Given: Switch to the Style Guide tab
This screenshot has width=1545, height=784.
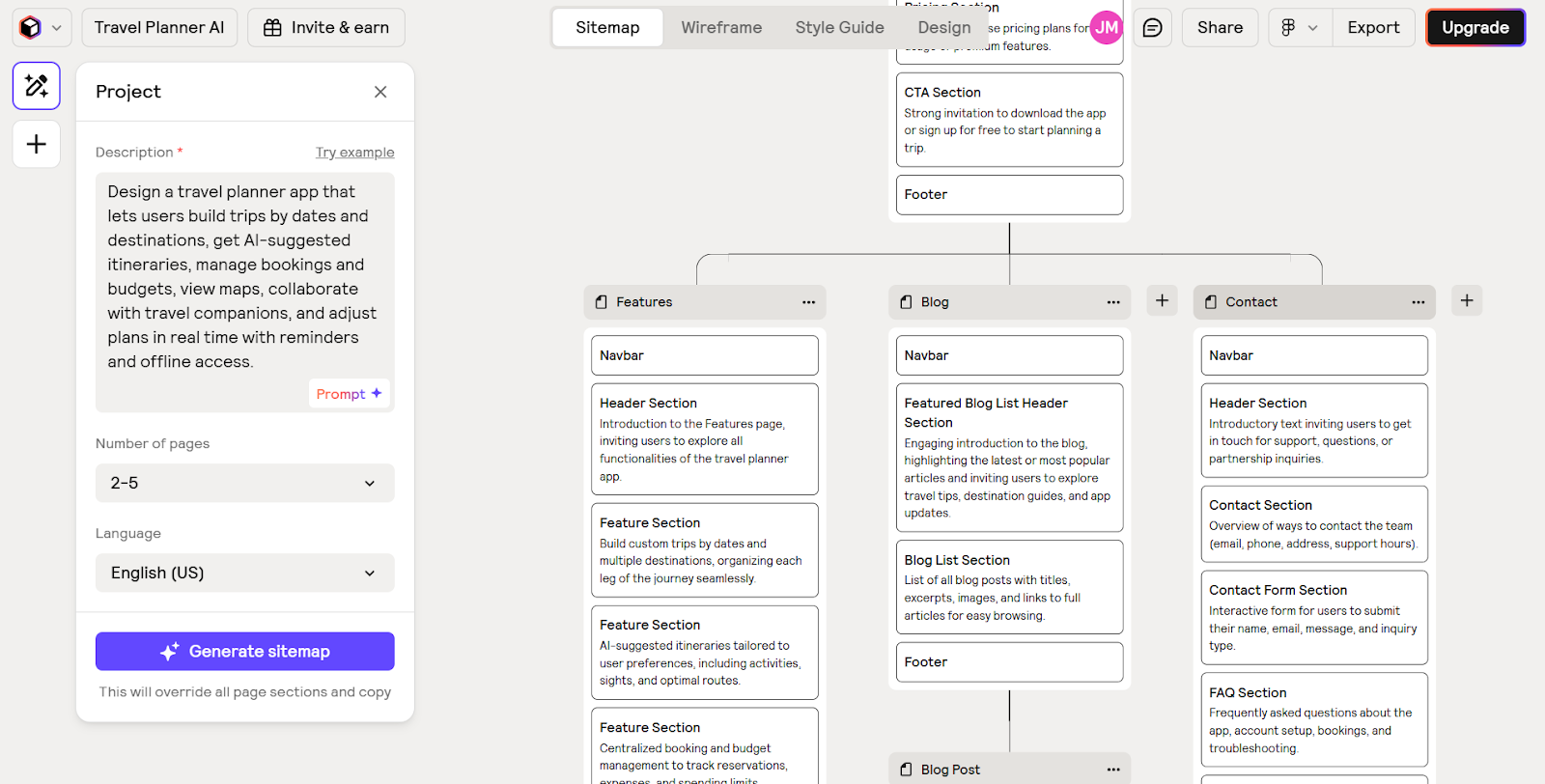Looking at the screenshot, I should coord(839,28).
